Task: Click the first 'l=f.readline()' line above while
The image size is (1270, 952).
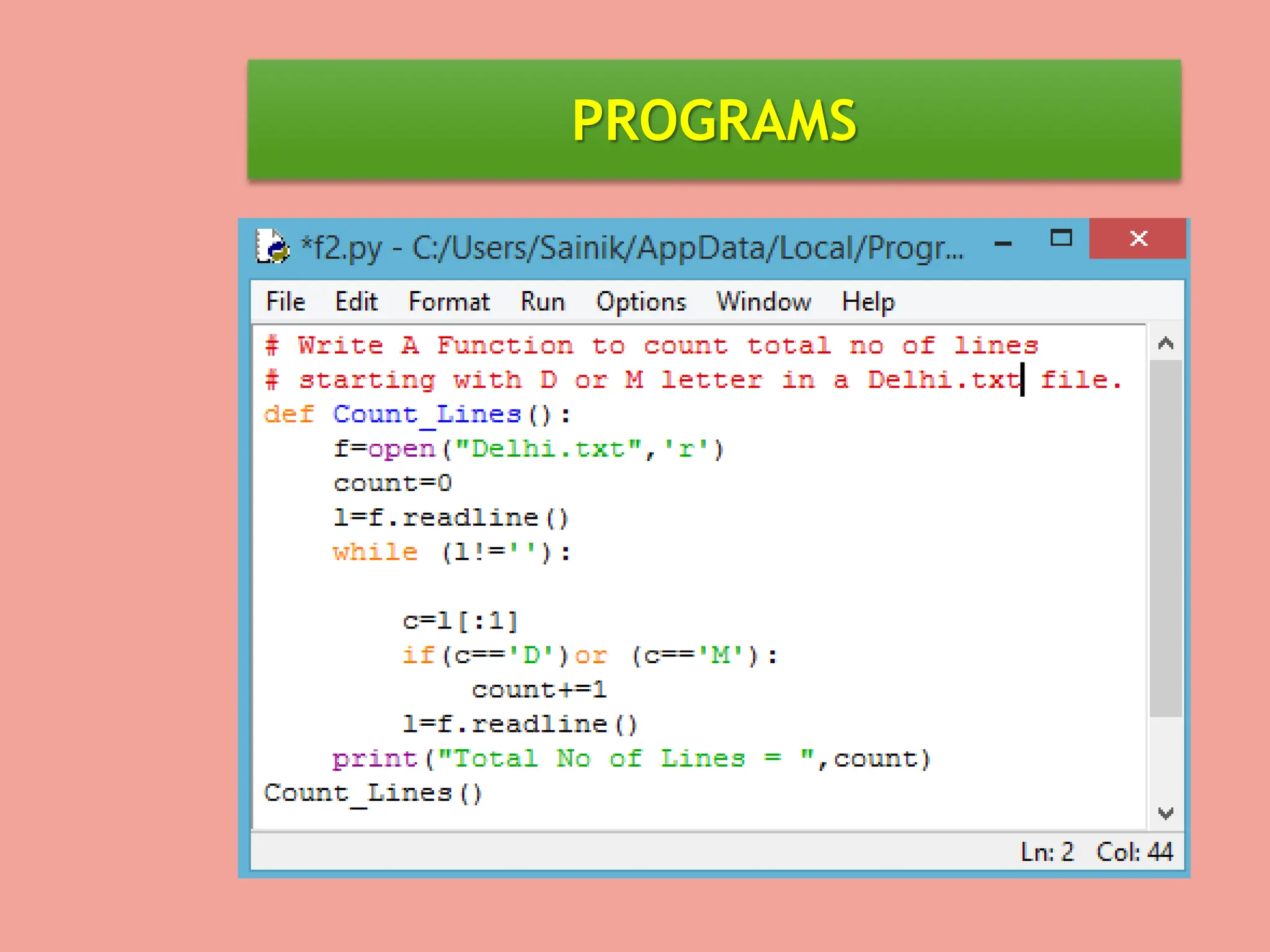Action: pyautogui.click(x=451, y=518)
